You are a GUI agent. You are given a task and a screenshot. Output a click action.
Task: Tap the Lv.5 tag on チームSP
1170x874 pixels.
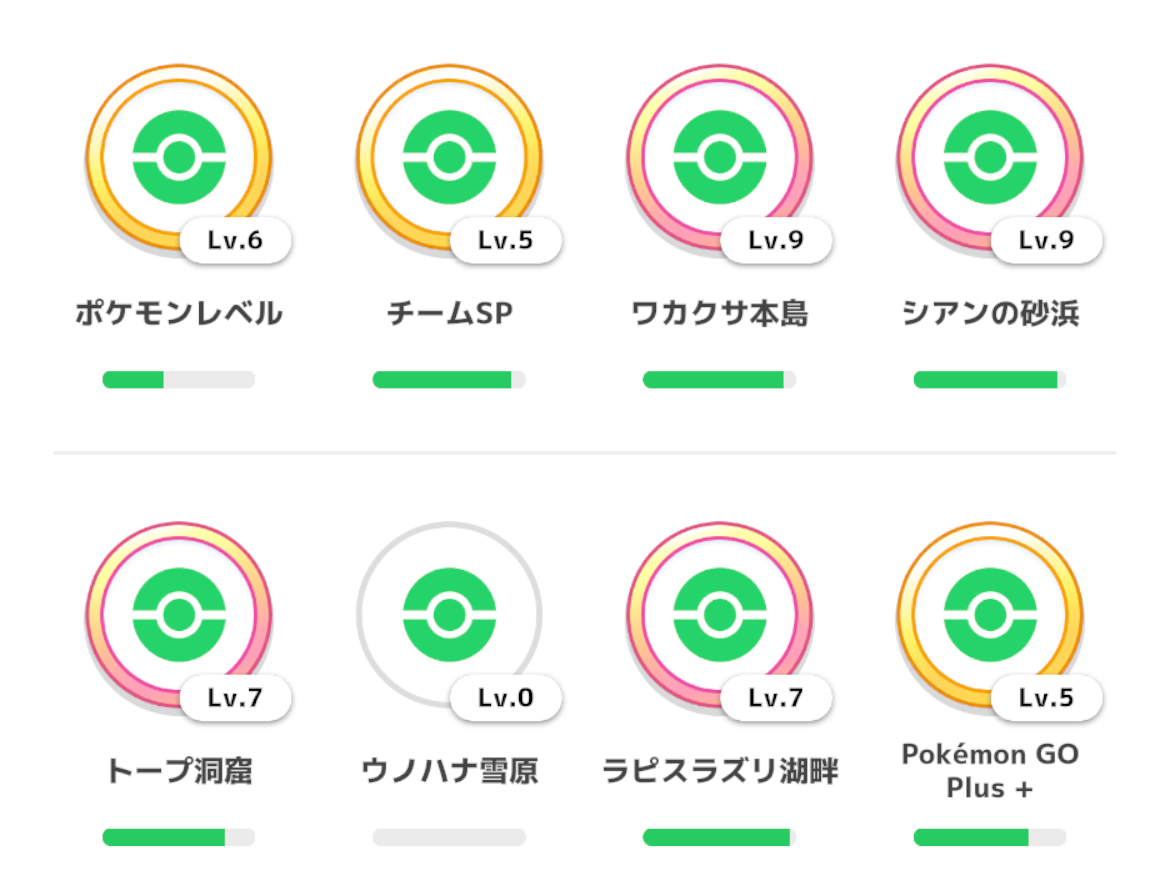coord(506,240)
